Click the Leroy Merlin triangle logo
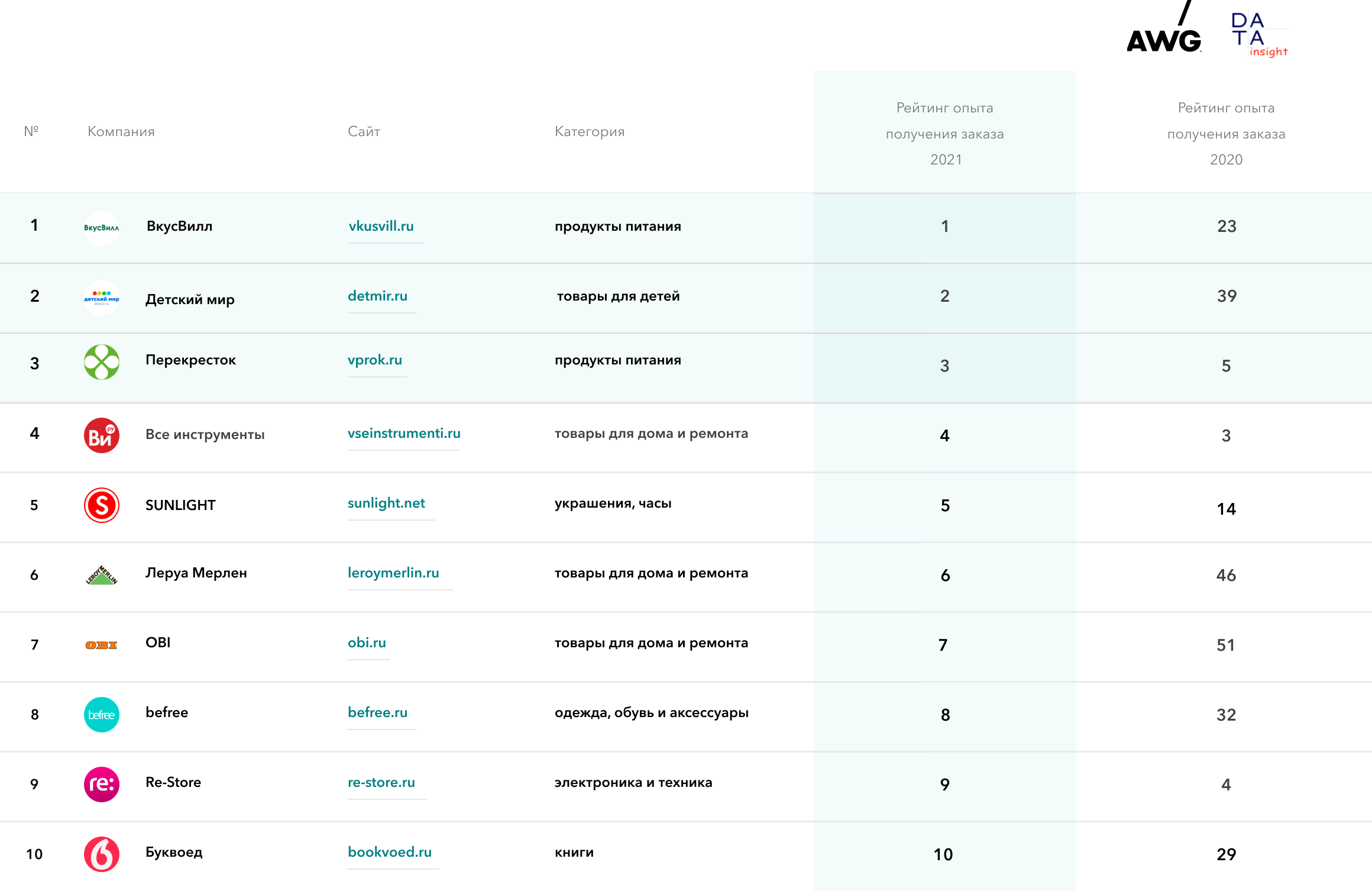The image size is (1372, 891). (x=102, y=575)
